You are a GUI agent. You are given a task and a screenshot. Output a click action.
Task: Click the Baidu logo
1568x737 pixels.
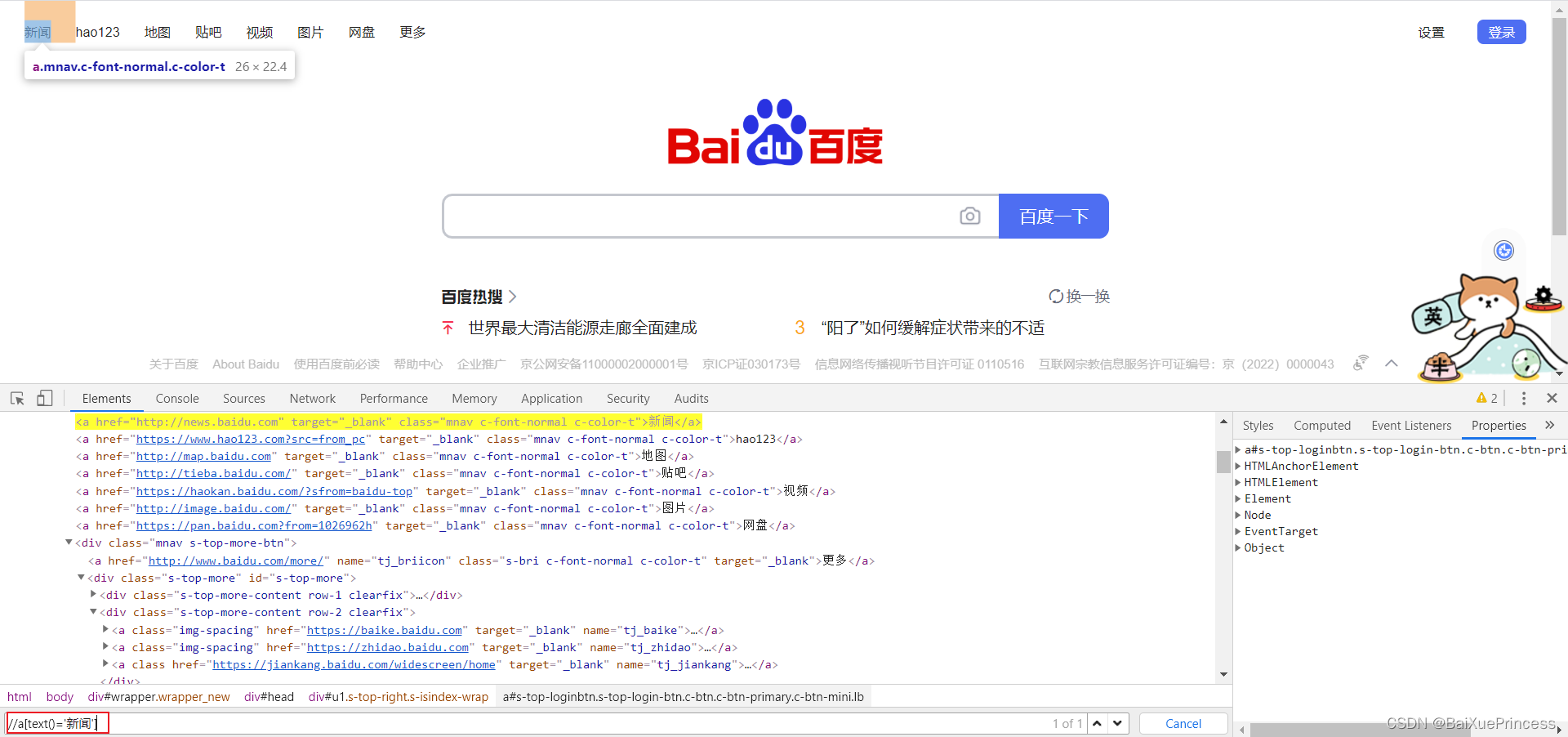click(775, 132)
